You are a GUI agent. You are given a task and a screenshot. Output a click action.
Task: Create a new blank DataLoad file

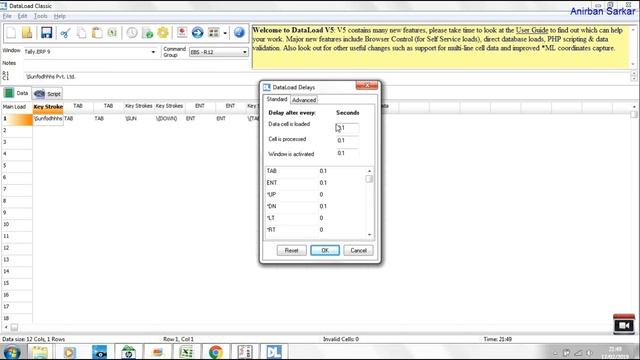coord(11,33)
